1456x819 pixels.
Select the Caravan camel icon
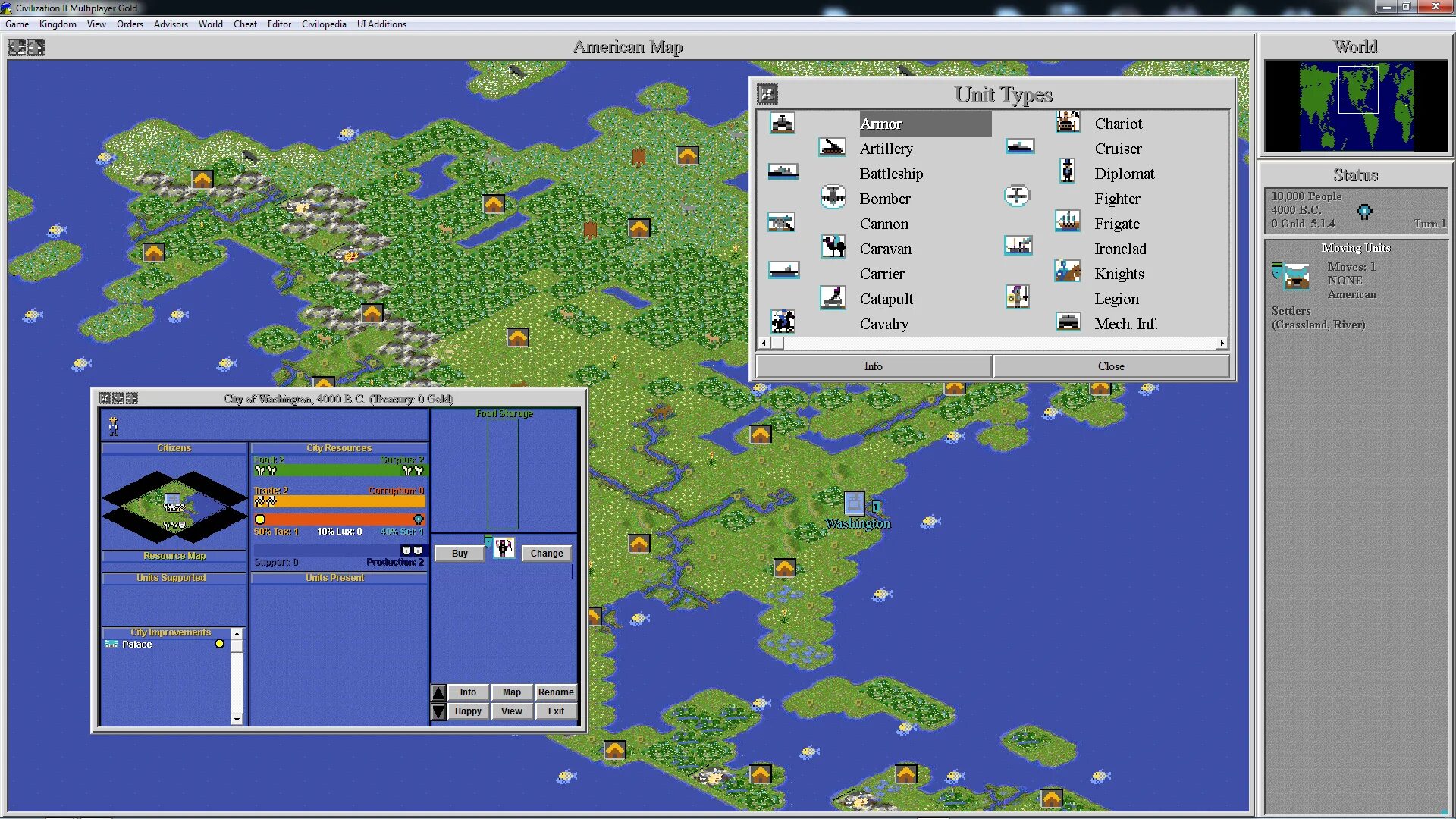[x=833, y=246]
